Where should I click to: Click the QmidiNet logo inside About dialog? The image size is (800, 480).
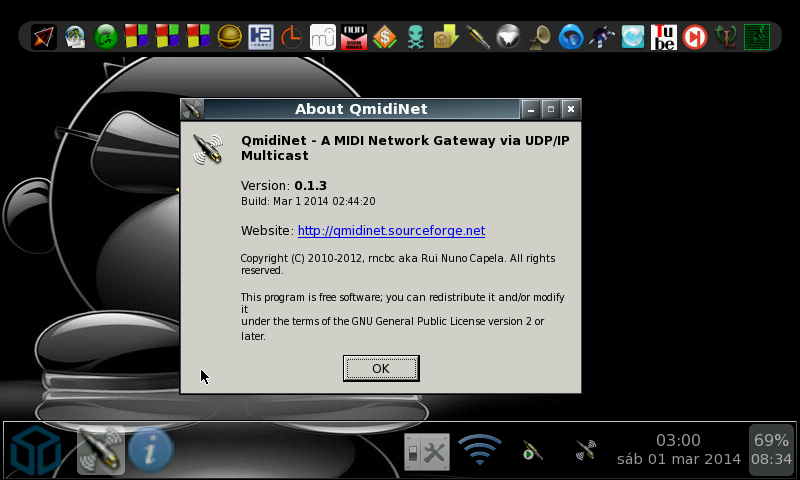(208, 148)
